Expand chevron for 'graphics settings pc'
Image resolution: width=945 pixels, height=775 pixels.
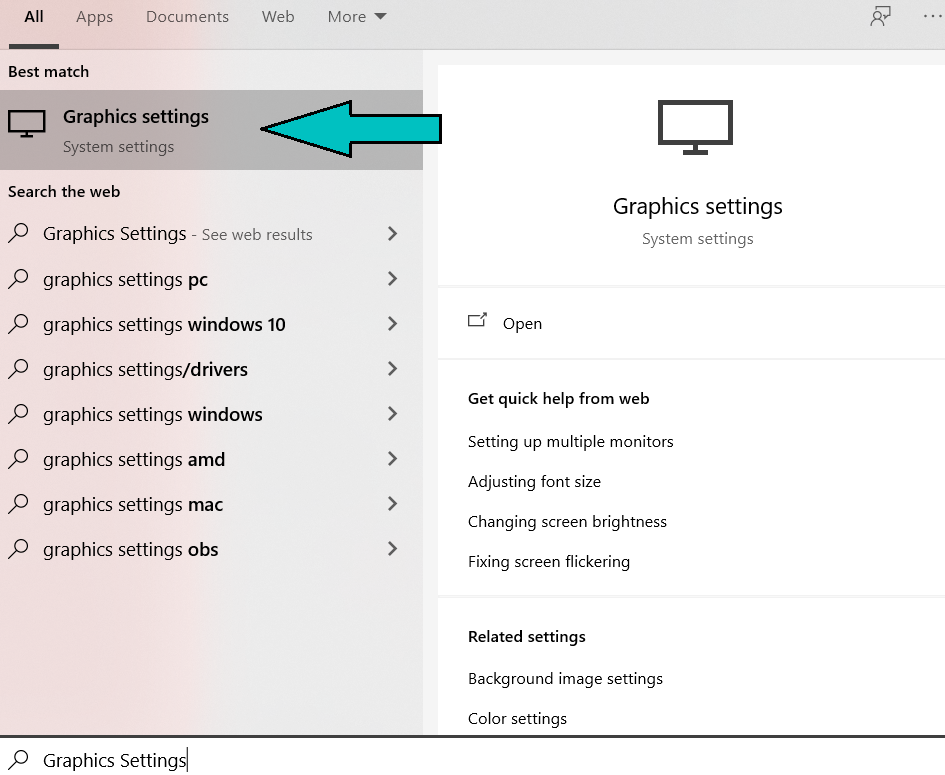click(392, 279)
